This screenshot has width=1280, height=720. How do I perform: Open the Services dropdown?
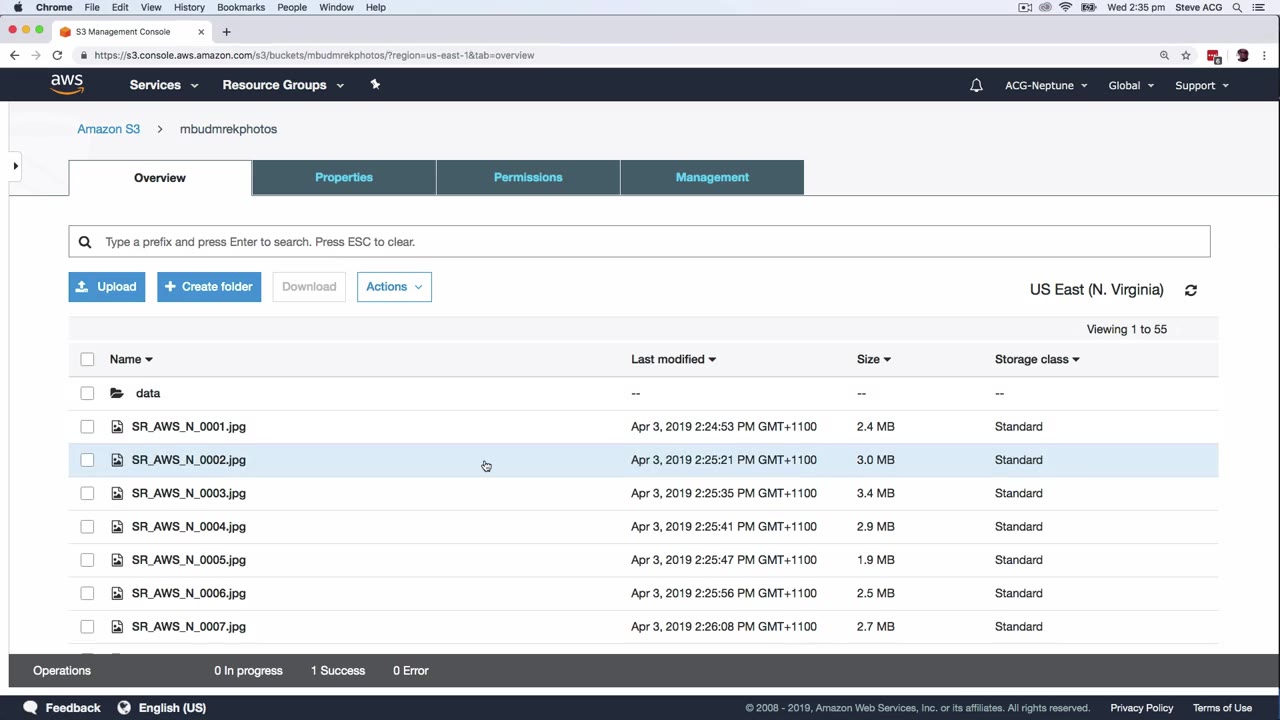click(164, 85)
